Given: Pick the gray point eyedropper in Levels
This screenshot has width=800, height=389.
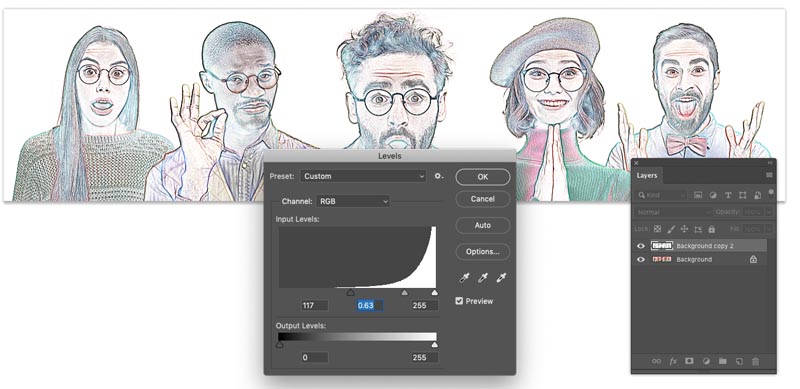Looking at the screenshot, I should [483, 278].
